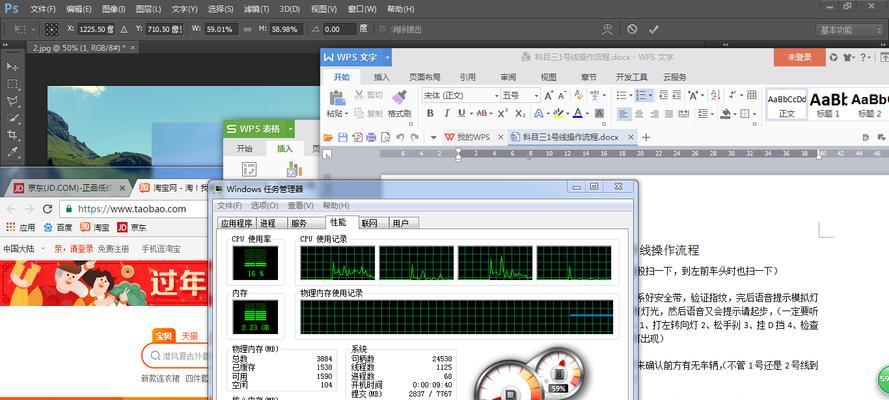Click the Sort A-Z icon in WPS Writer
The width and height of the screenshot is (889, 400).
coord(715,95)
